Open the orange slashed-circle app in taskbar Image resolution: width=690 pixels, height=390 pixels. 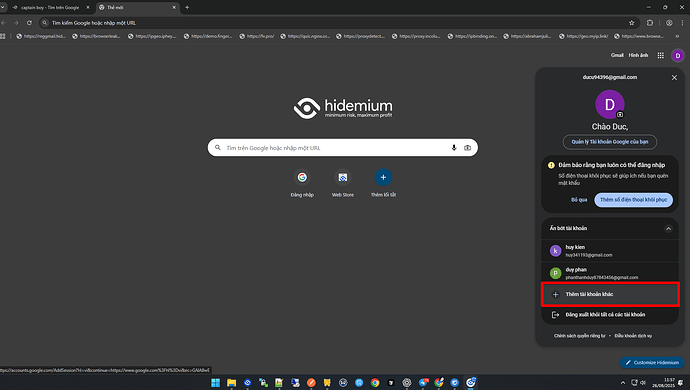[x=311, y=383]
